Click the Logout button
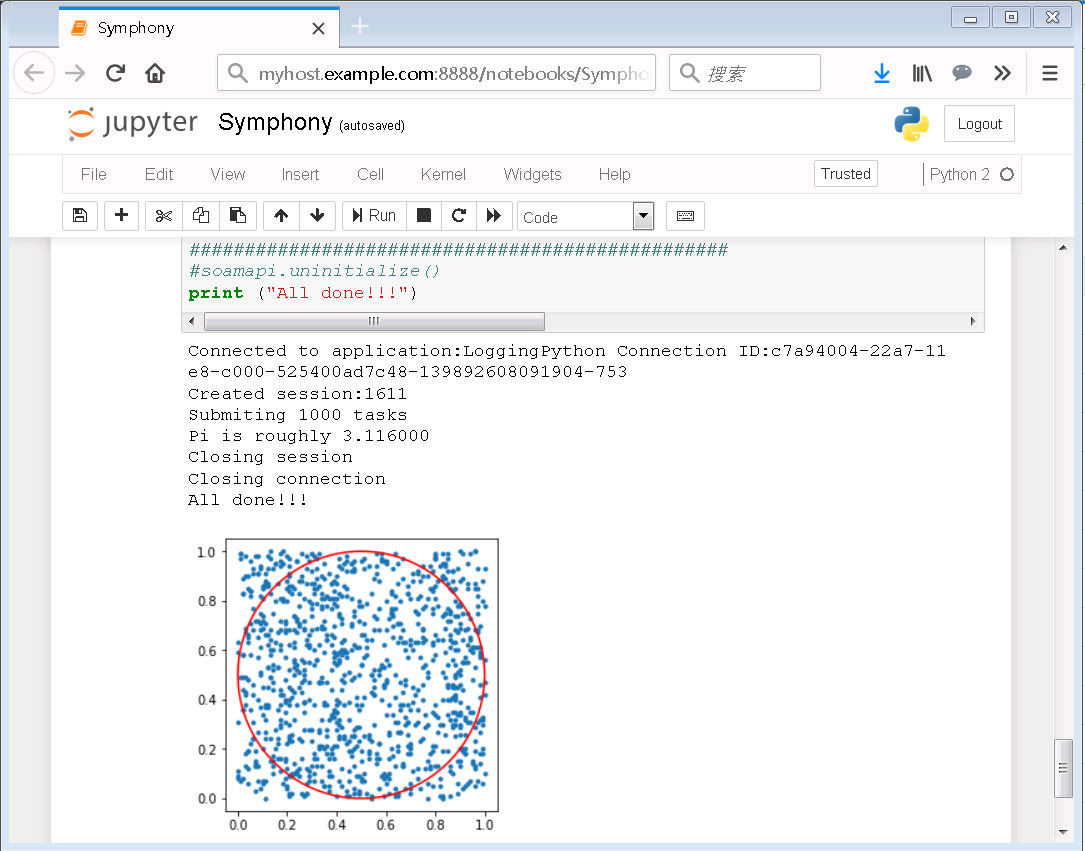 click(x=979, y=124)
